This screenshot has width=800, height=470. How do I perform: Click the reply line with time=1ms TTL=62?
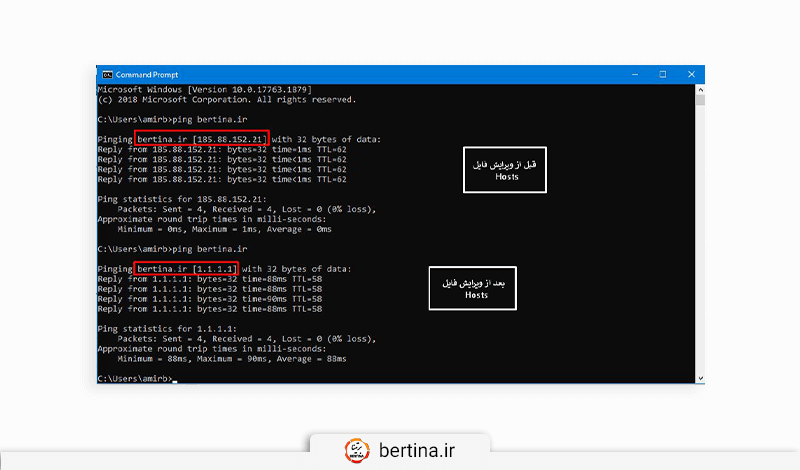pyautogui.click(x=222, y=150)
